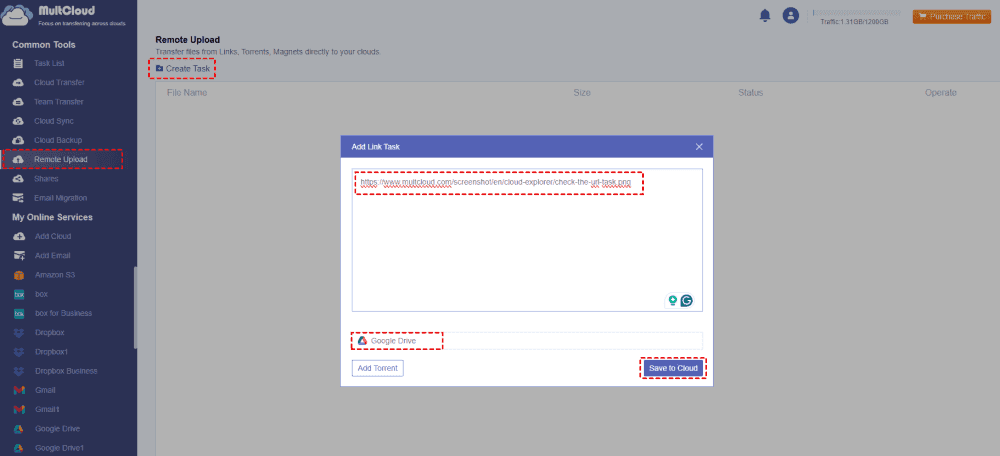
Task: Click the green lightbulb extension icon
Action: [672, 300]
